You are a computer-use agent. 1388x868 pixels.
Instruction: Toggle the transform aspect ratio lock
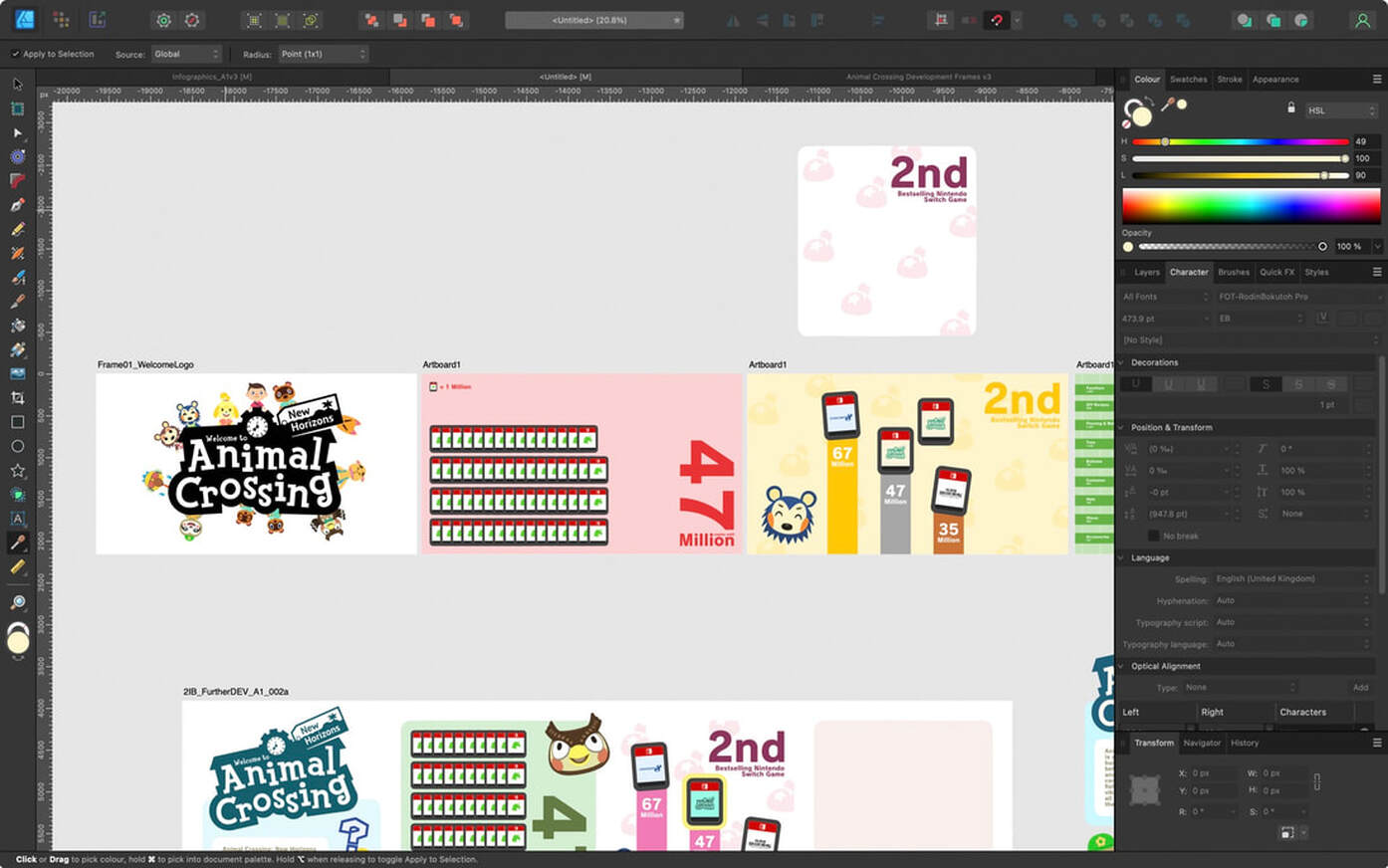[1316, 782]
